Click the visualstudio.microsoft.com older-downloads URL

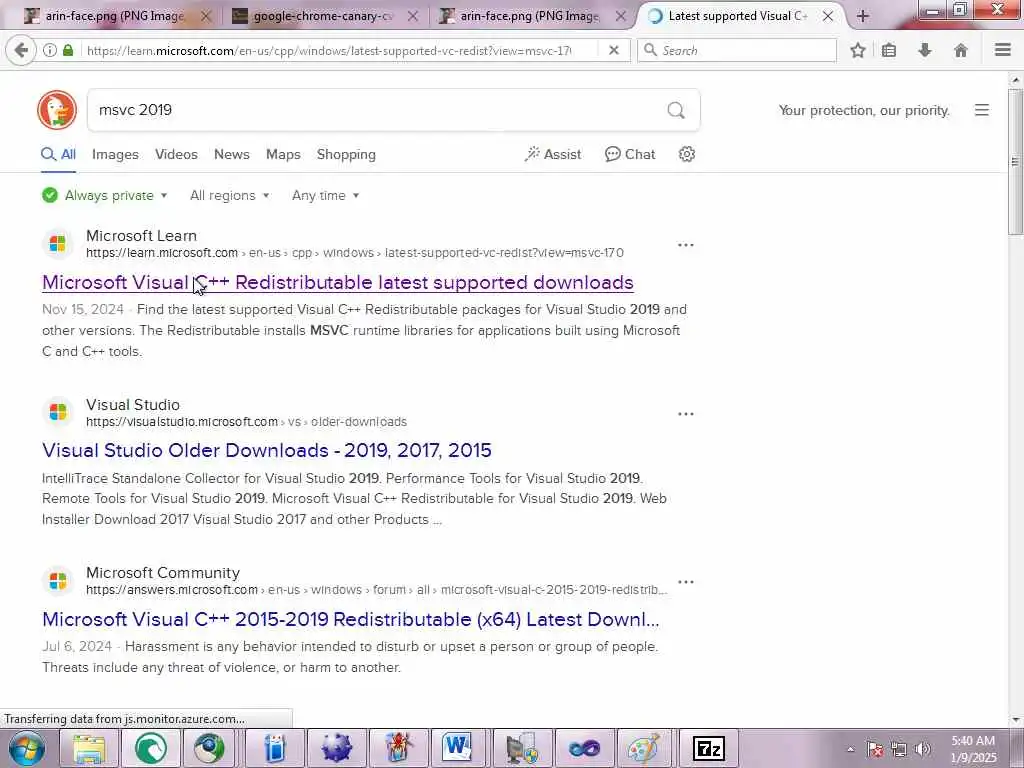[246, 422]
